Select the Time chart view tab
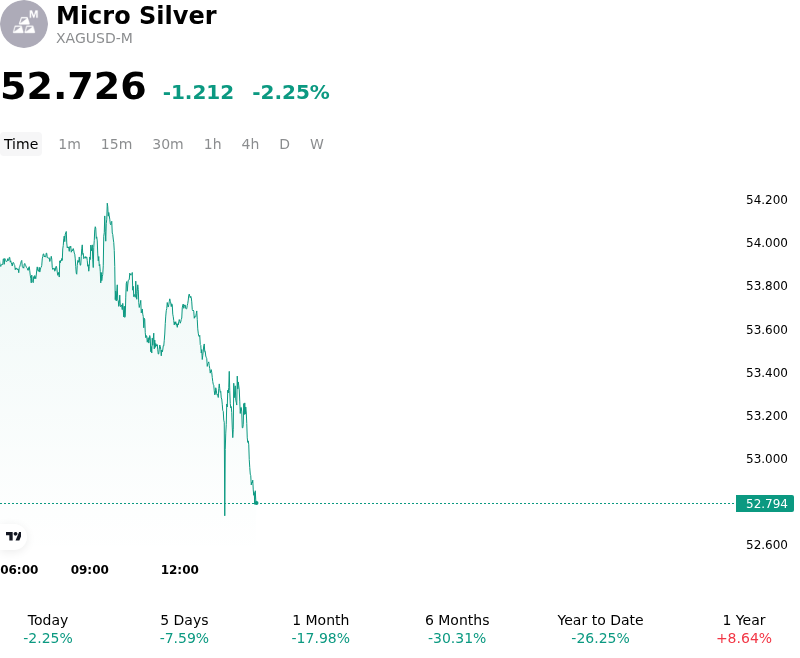This screenshot has width=800, height=658. 21,144
